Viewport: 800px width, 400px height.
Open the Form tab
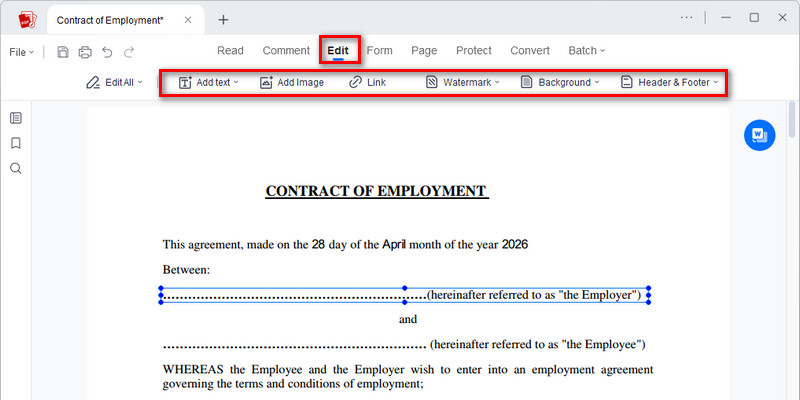380,51
